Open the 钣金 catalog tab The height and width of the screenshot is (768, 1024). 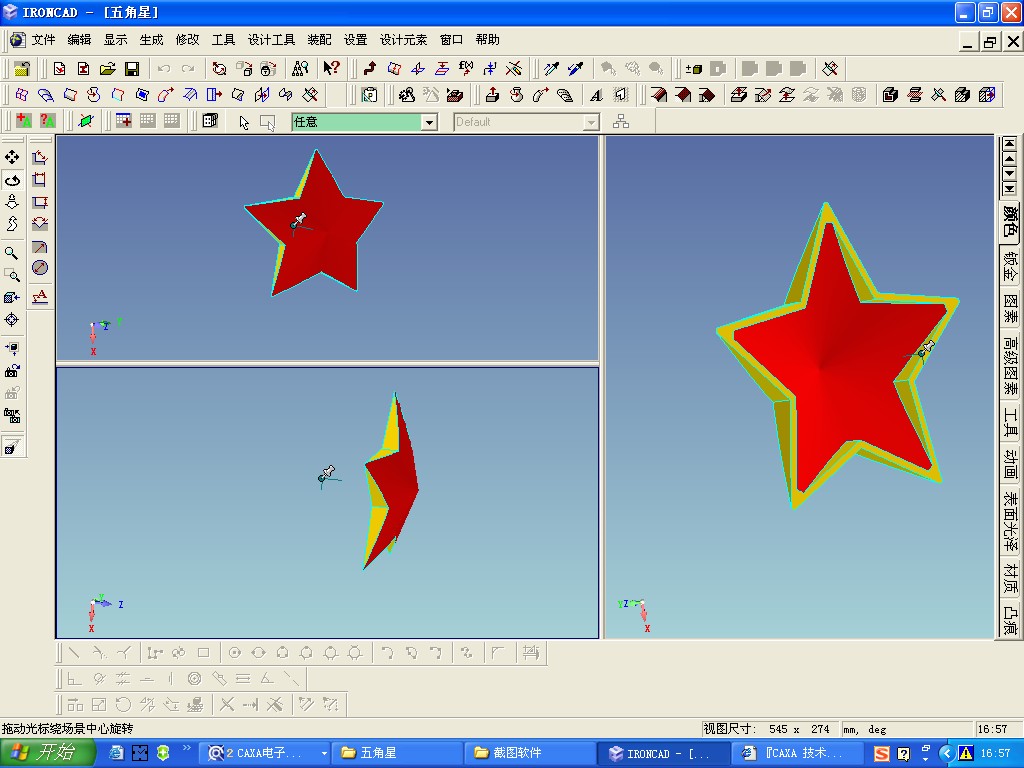1010,266
